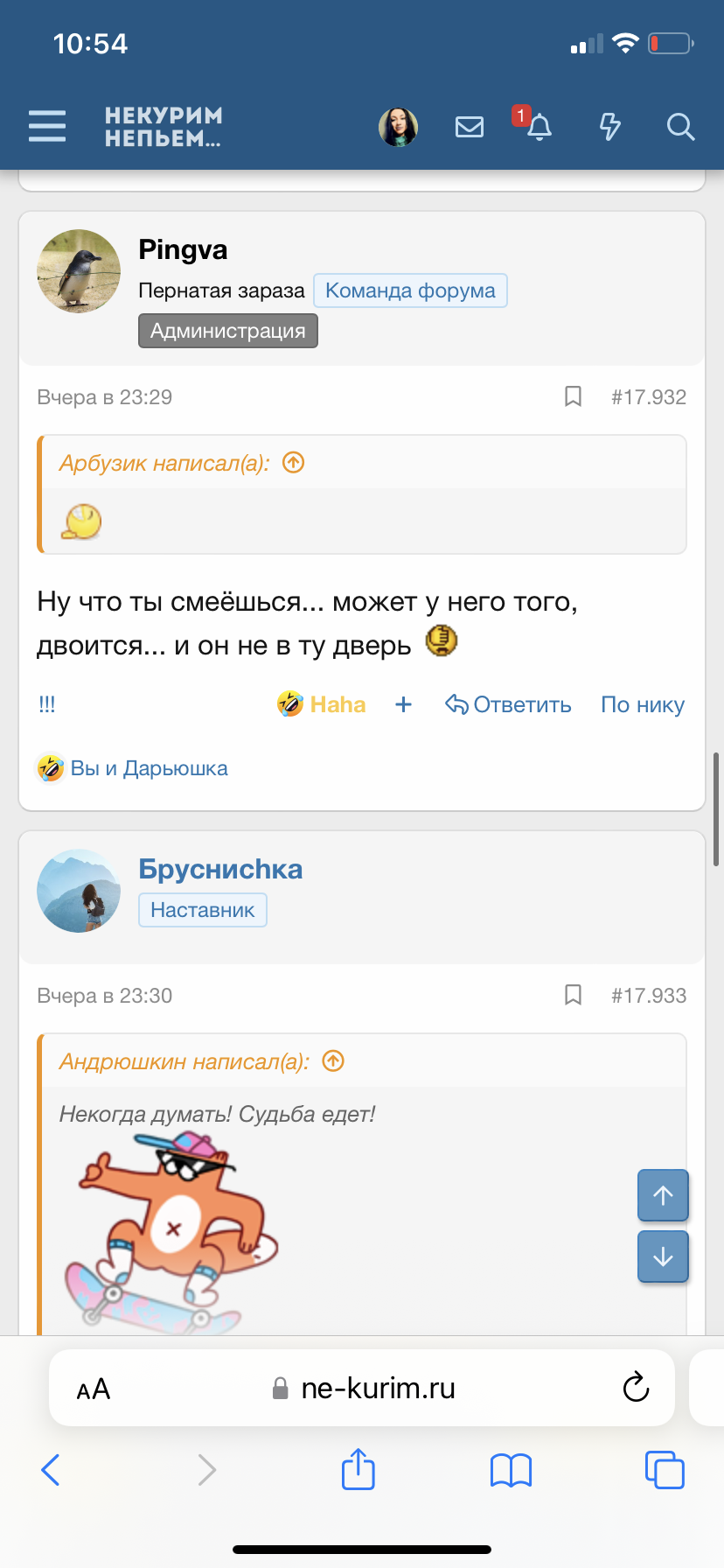Click the lightning quick-navigation icon
The height and width of the screenshot is (1568, 724).
pos(610,126)
